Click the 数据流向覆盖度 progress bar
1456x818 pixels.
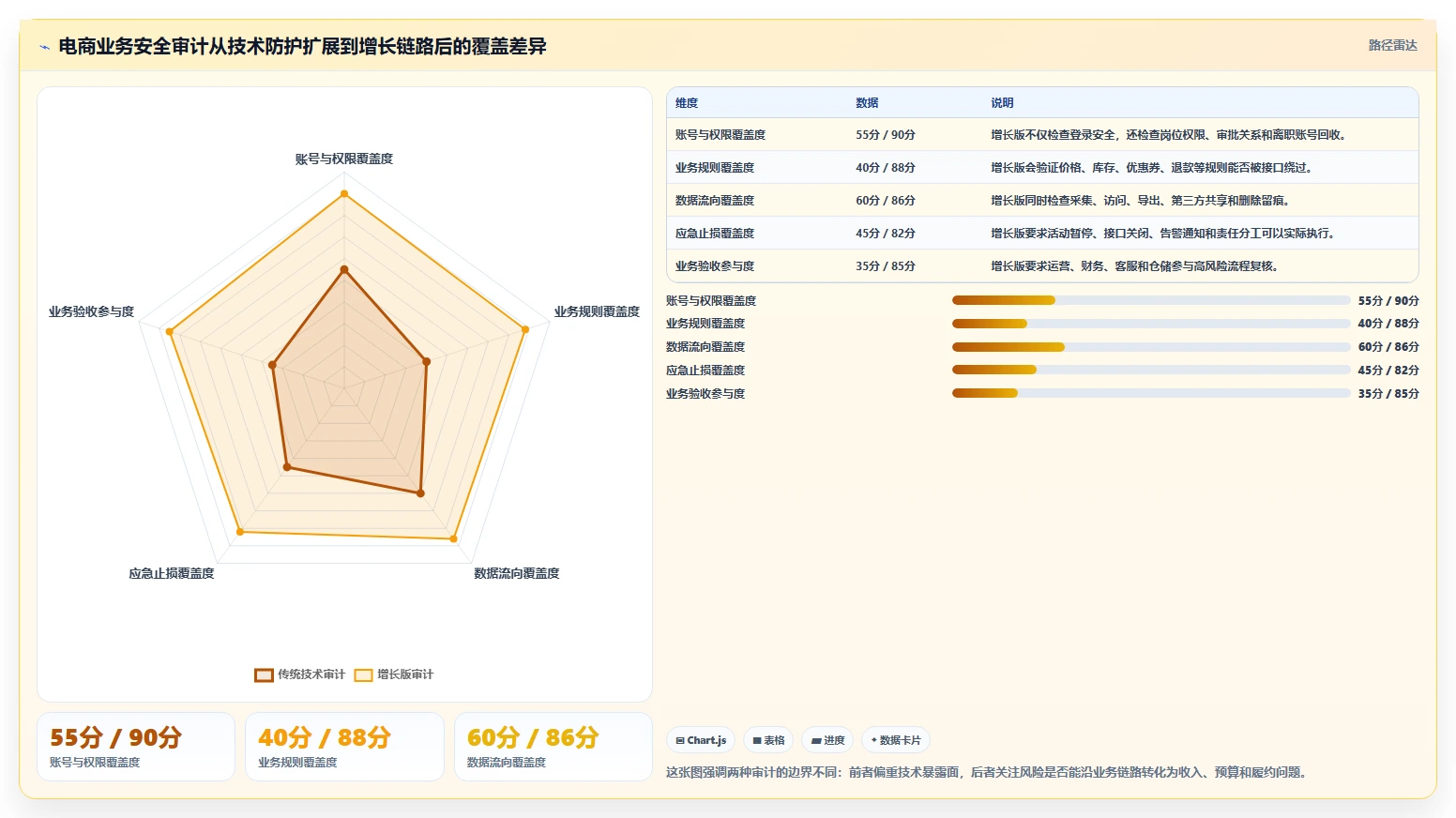pyautogui.click(x=1151, y=347)
